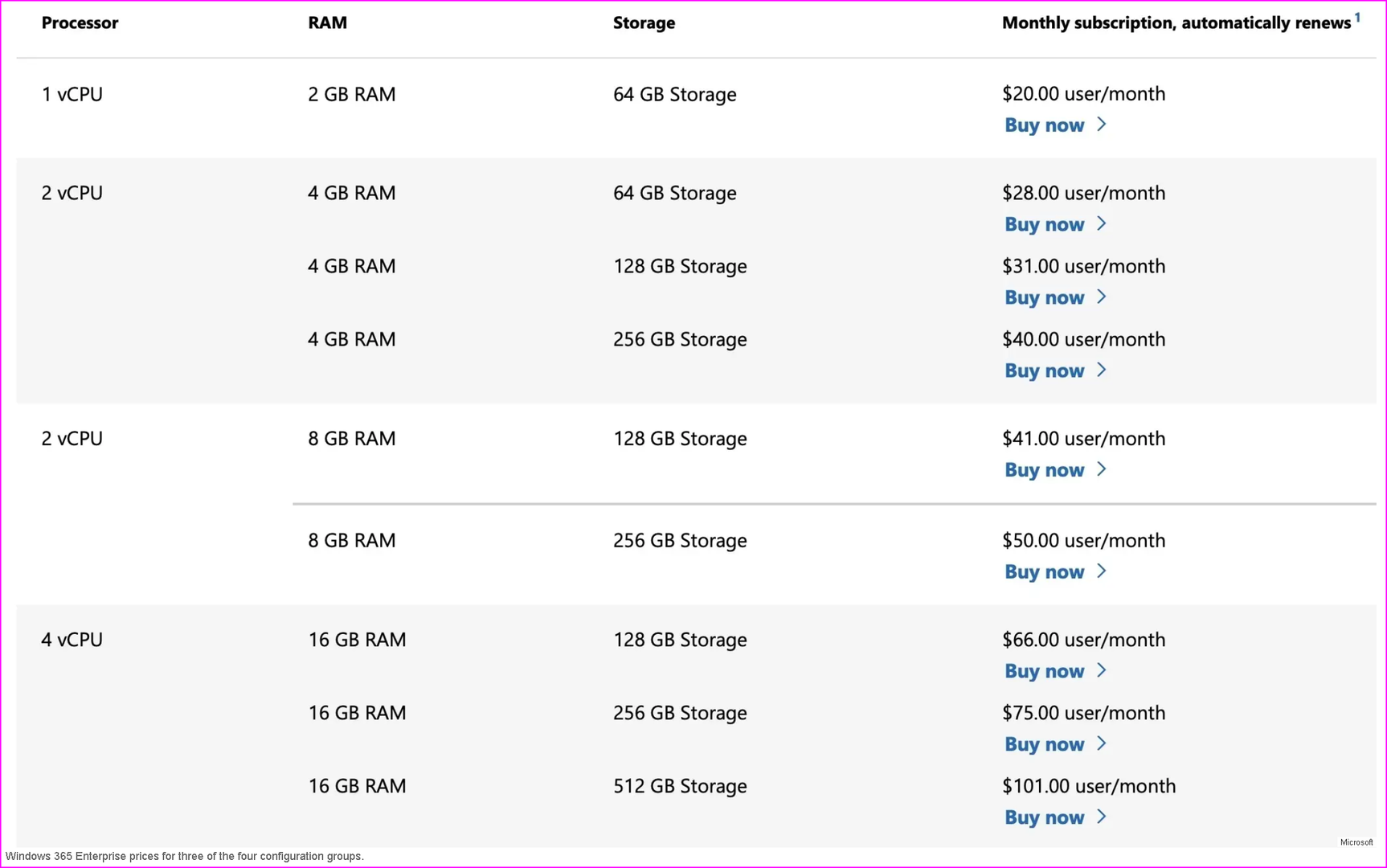Click chevron arrow under the $40.00 user/month price
This screenshot has height=868, width=1387.
(1102, 371)
